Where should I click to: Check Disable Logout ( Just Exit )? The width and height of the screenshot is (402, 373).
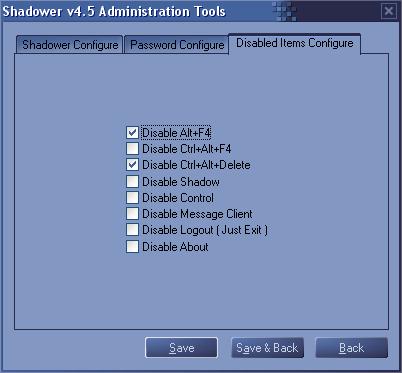point(132,230)
